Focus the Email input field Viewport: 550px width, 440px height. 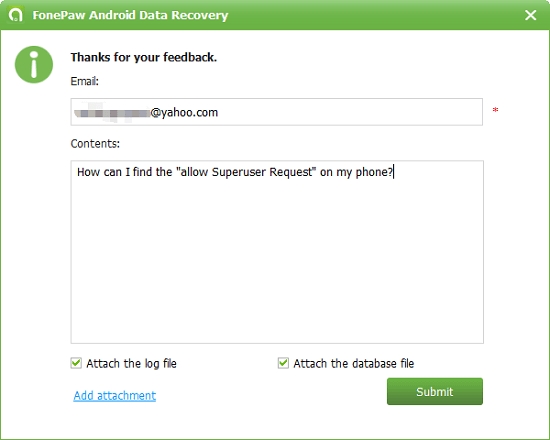coord(276,112)
